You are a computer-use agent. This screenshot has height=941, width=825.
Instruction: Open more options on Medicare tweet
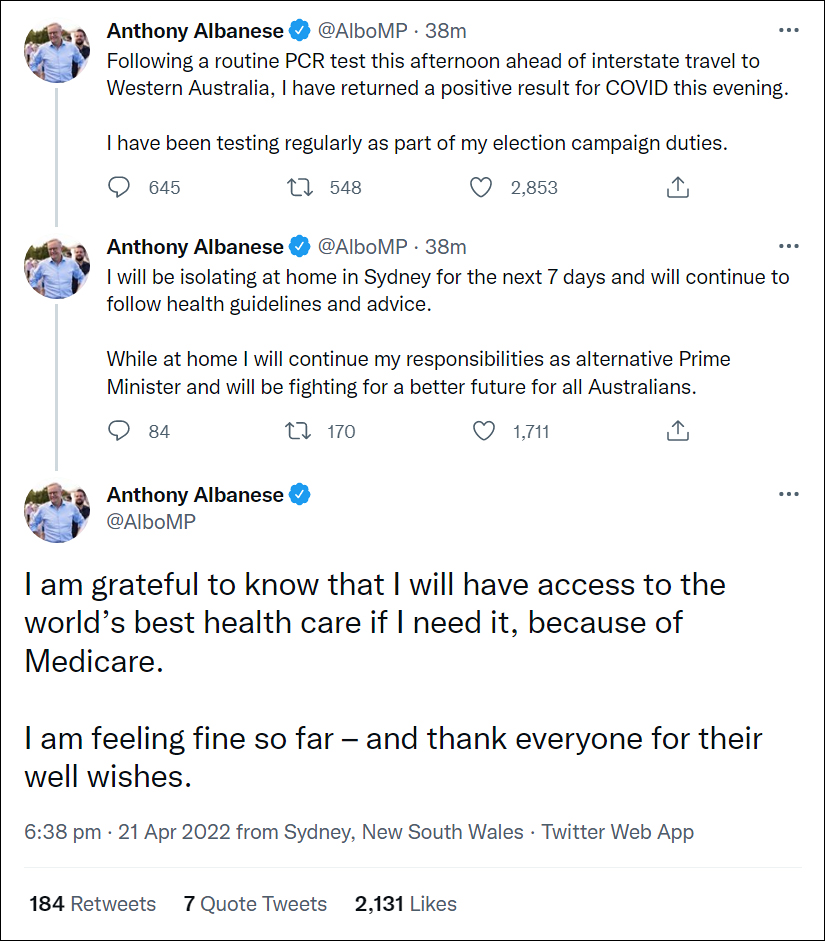(x=788, y=494)
